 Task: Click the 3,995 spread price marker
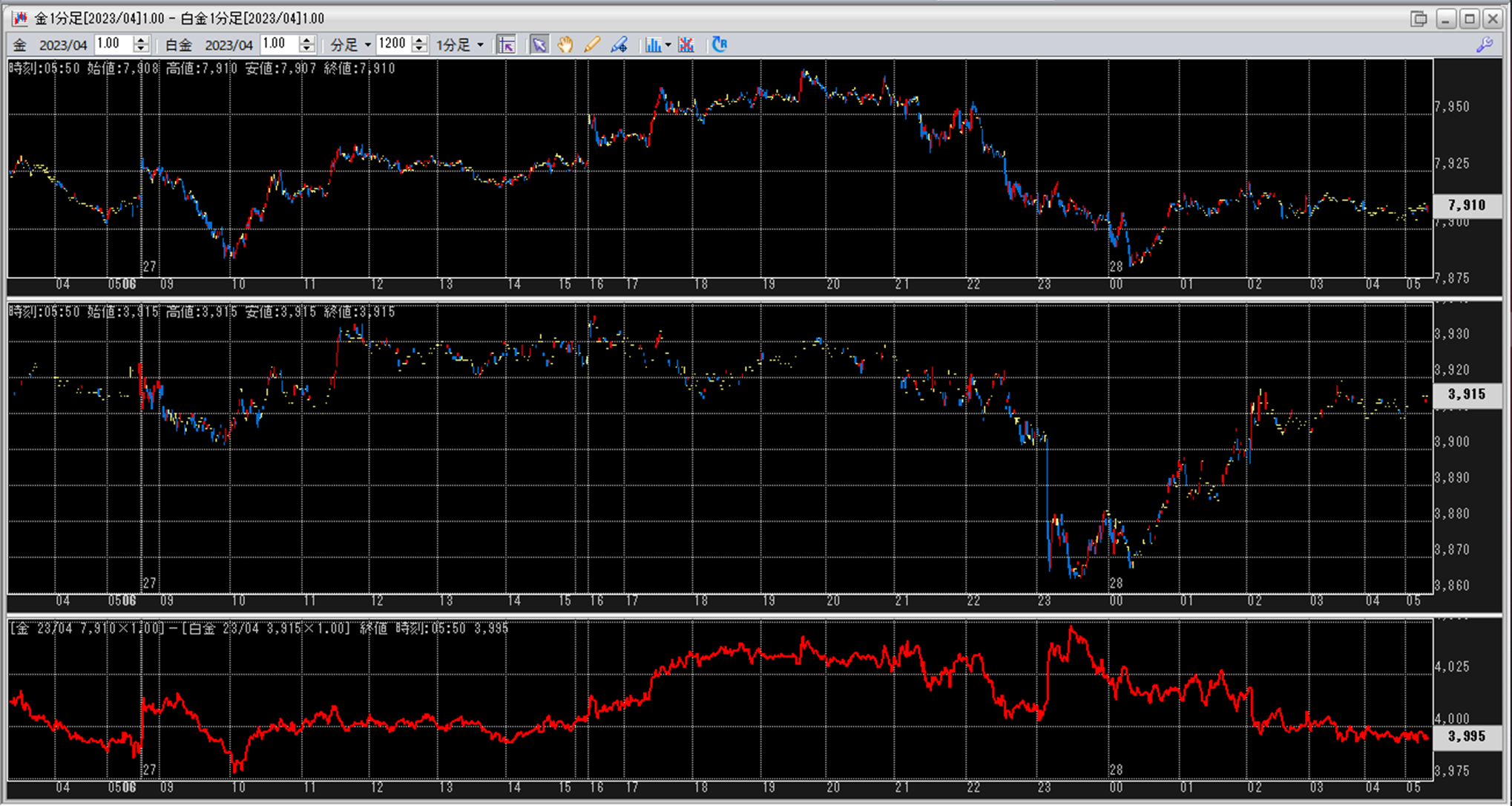1466,736
